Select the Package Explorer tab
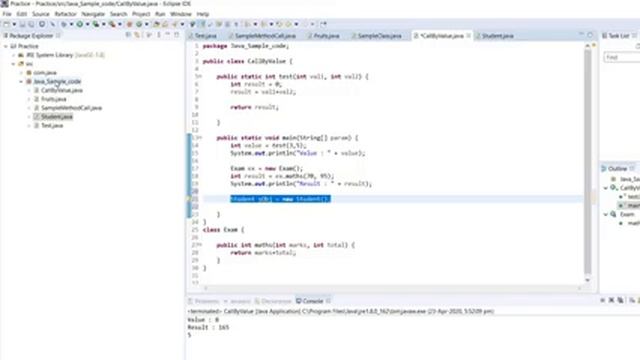This screenshot has width=640, height=360. [31, 36]
